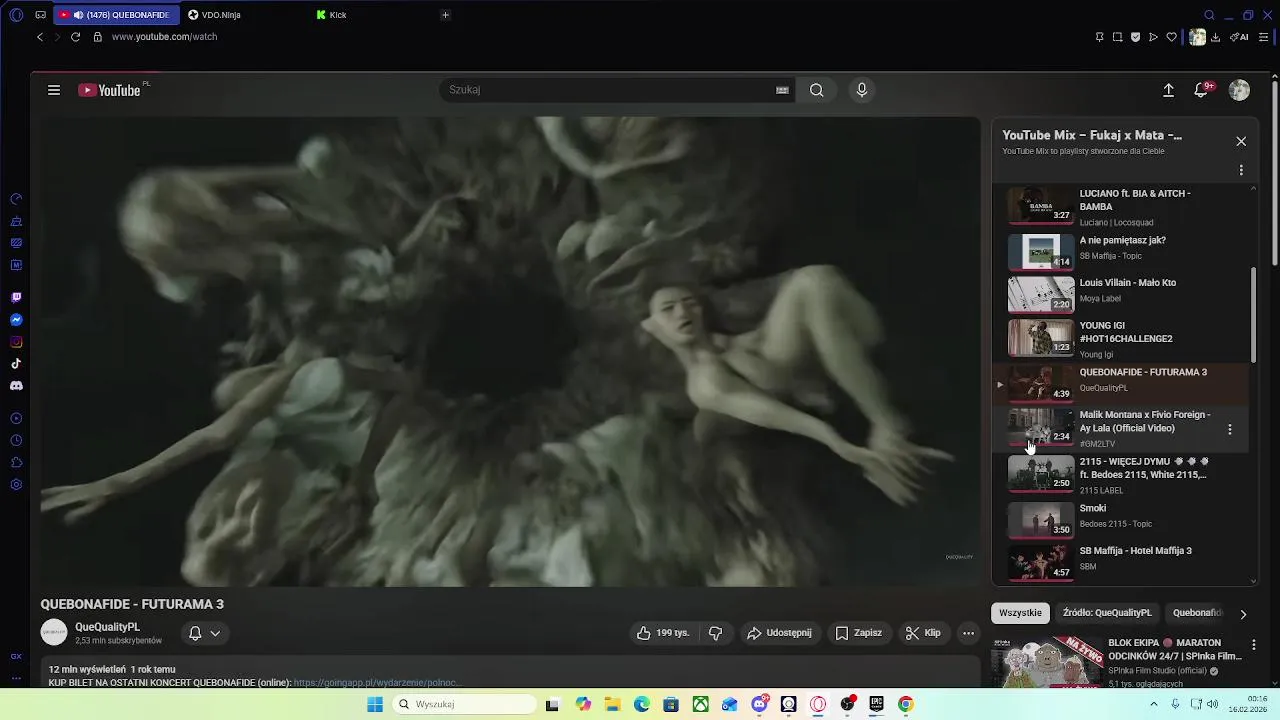Open the on-screen keyboard in search box
This screenshot has width=1280, height=720.
coord(782,90)
